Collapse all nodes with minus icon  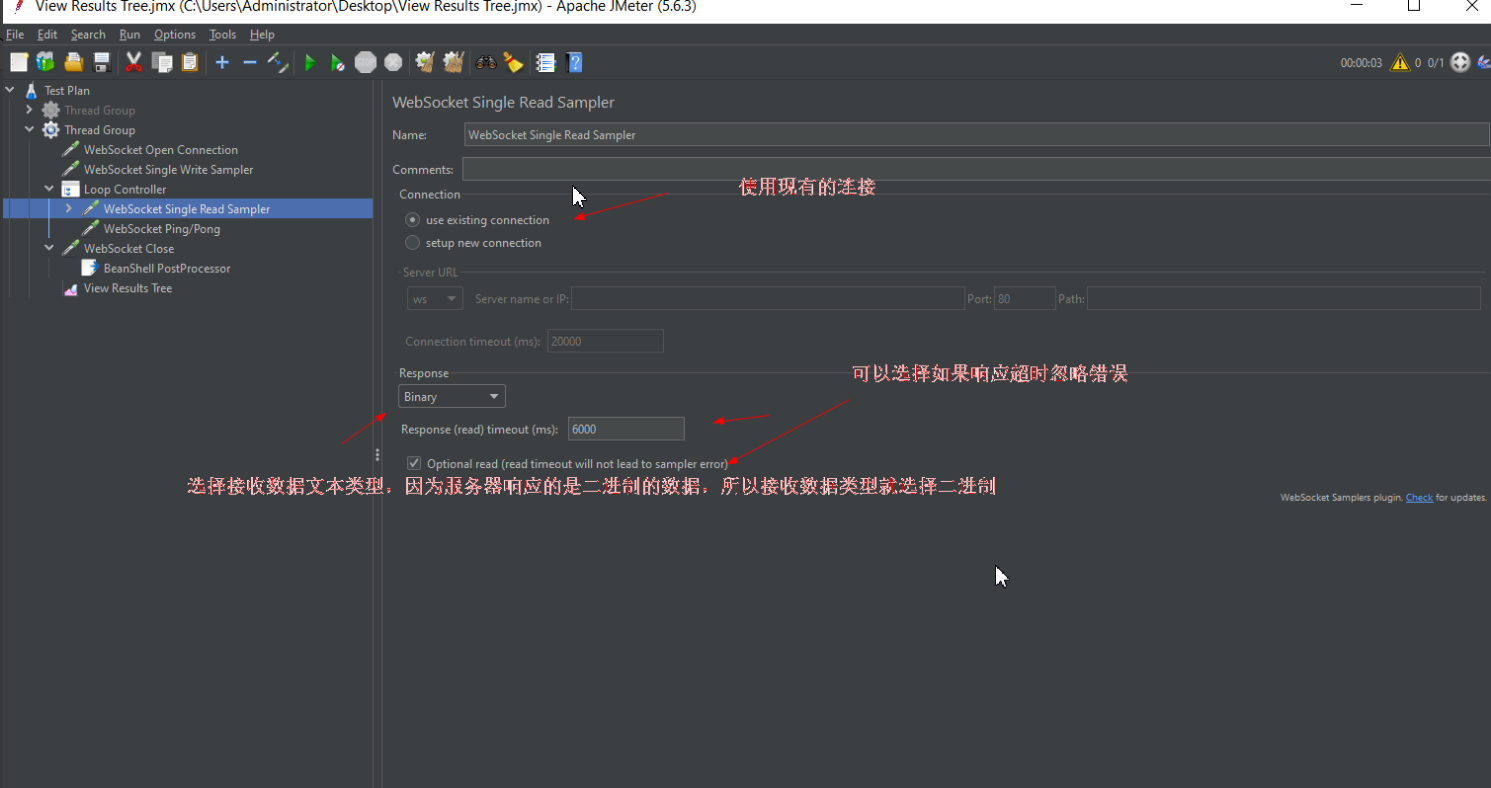(x=250, y=62)
